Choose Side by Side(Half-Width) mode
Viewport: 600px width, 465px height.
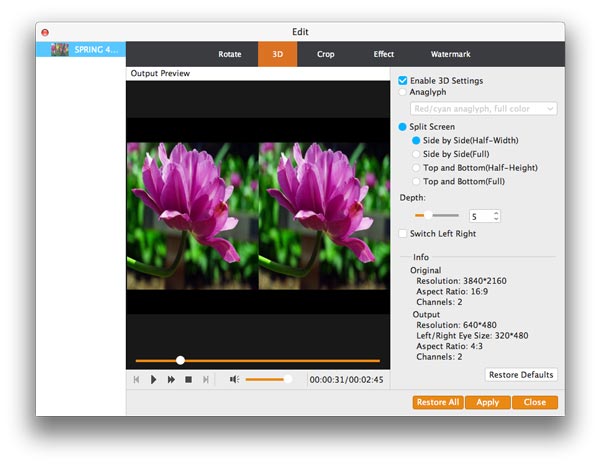pyautogui.click(x=416, y=140)
